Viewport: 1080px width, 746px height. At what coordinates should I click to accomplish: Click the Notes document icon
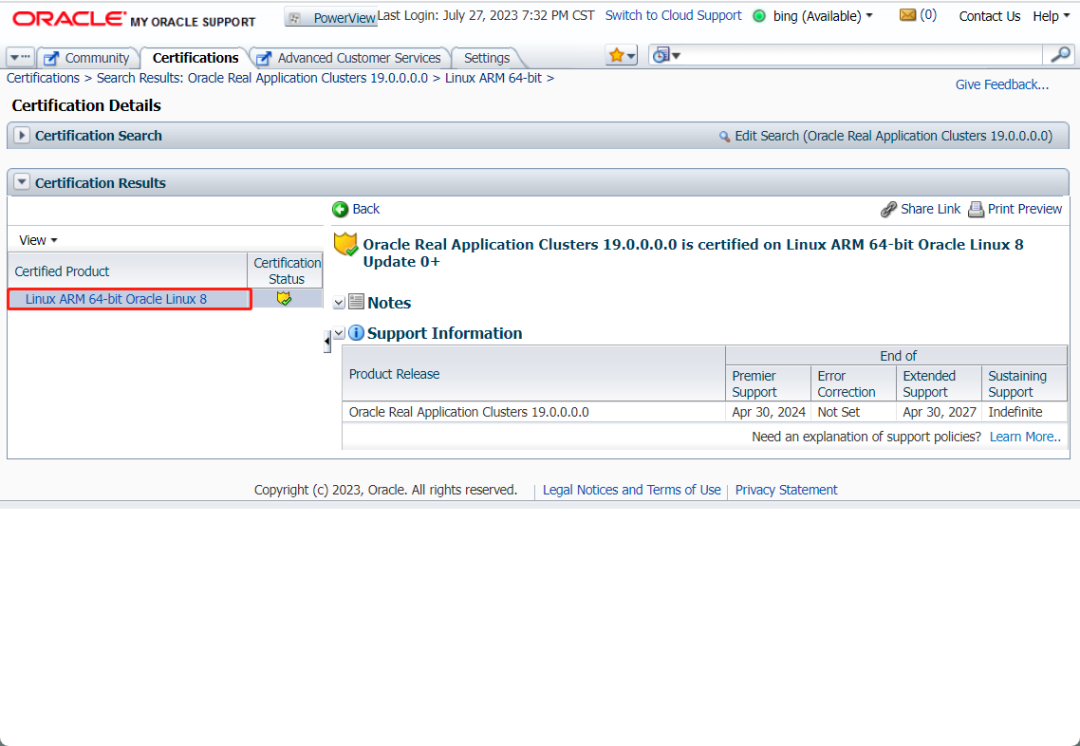[x=355, y=302]
